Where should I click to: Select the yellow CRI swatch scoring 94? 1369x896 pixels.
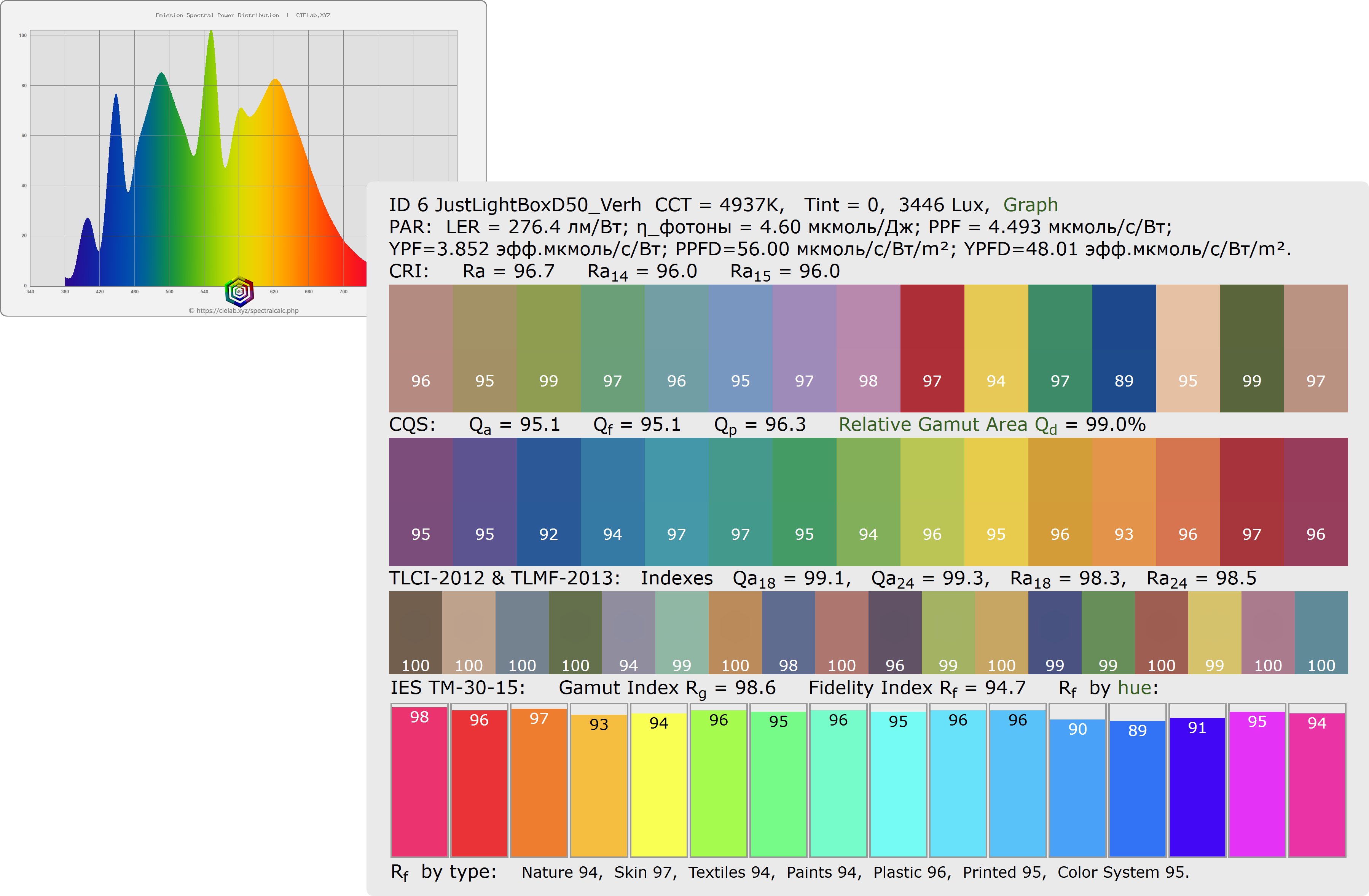click(996, 348)
